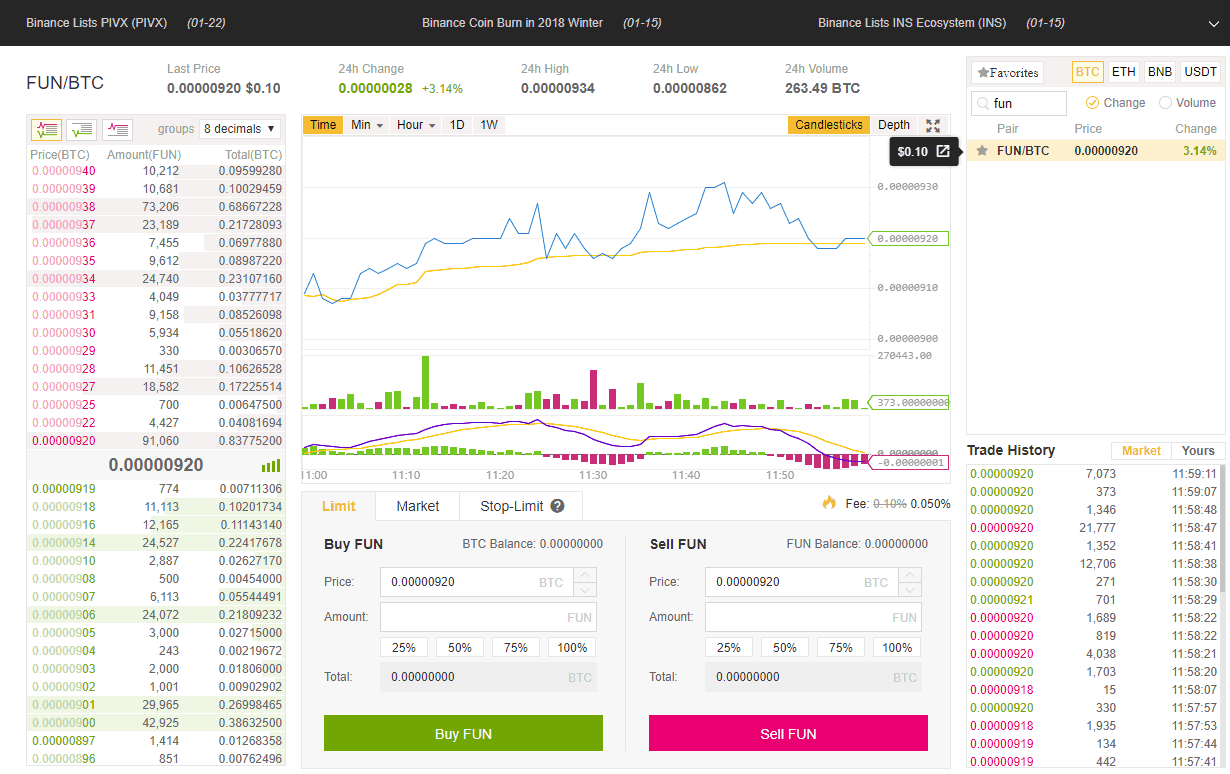This screenshot has height=774, width=1230.
Task: Click the Stop-Limit help question mark icon
Action: [557, 506]
